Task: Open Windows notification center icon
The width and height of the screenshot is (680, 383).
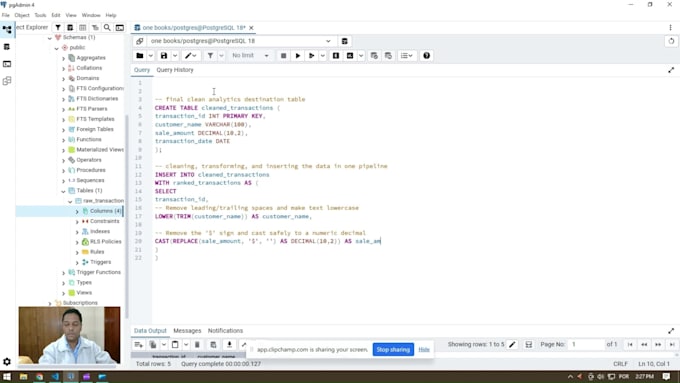Action: [666, 376]
